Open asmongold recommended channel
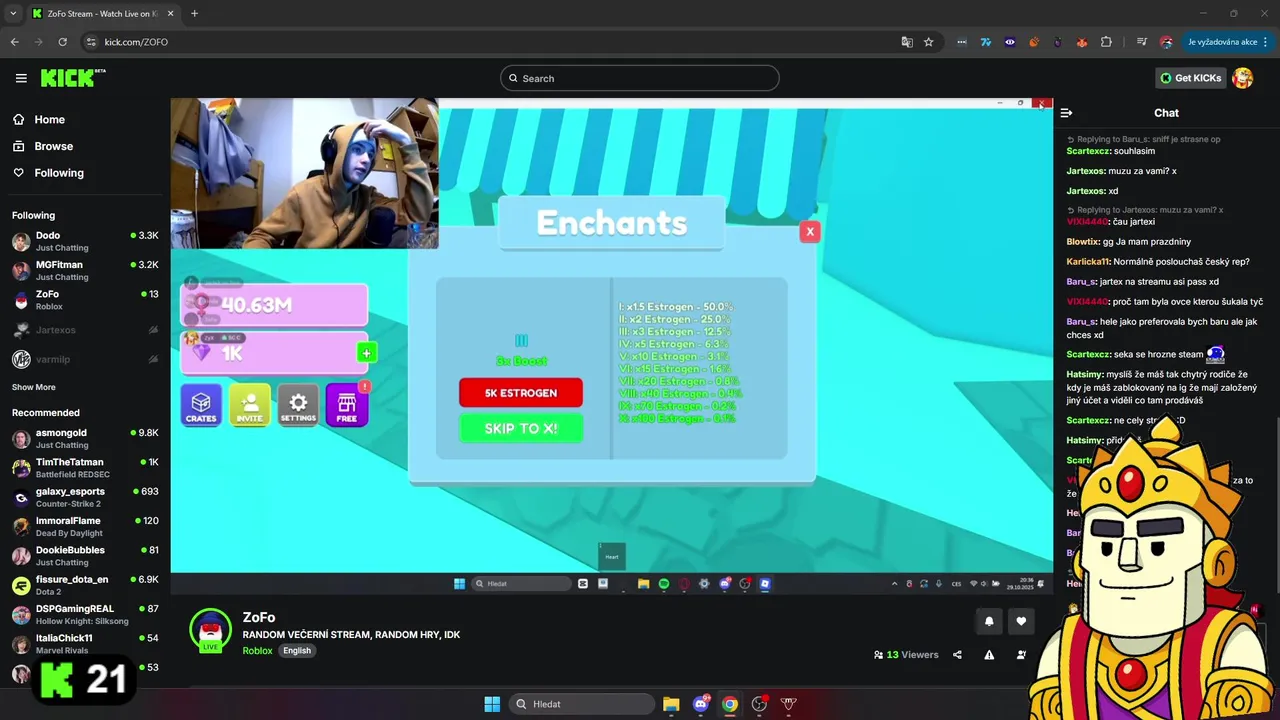This screenshot has height=720, width=1280. pos(85,438)
